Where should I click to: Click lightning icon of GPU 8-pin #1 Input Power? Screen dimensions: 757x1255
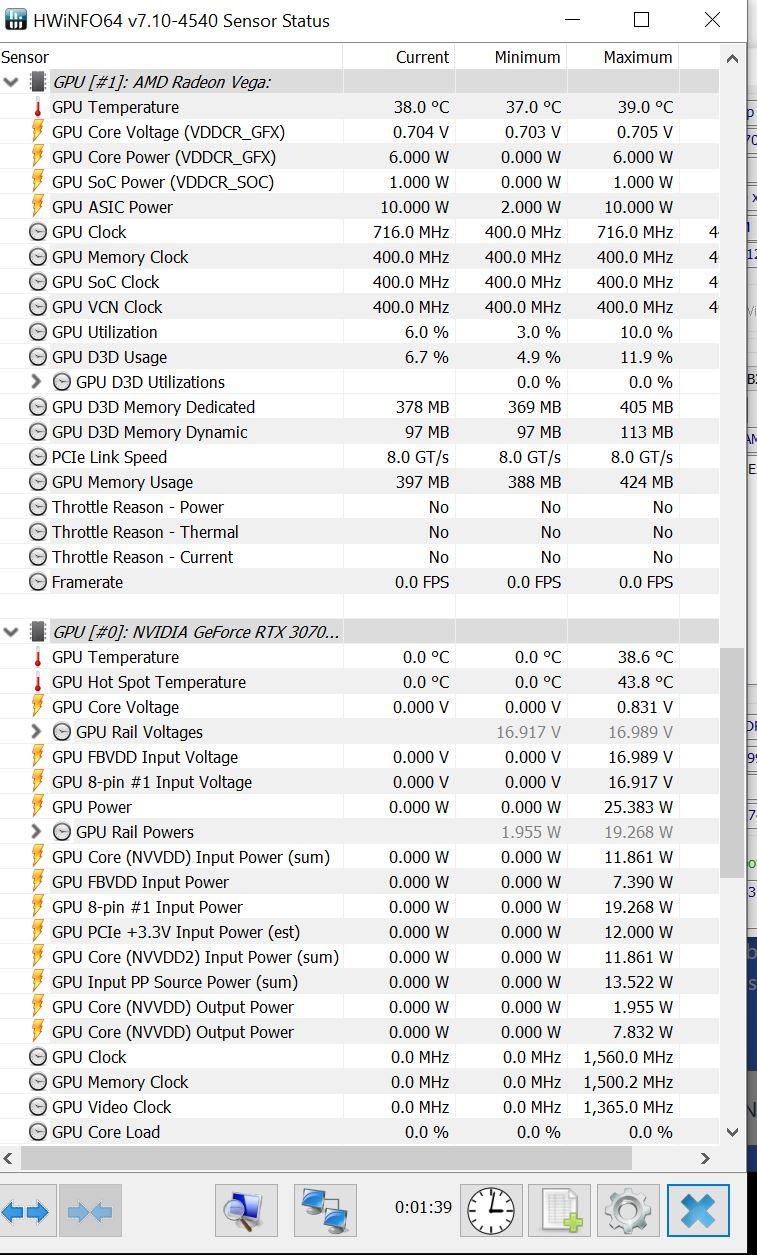click(38, 907)
